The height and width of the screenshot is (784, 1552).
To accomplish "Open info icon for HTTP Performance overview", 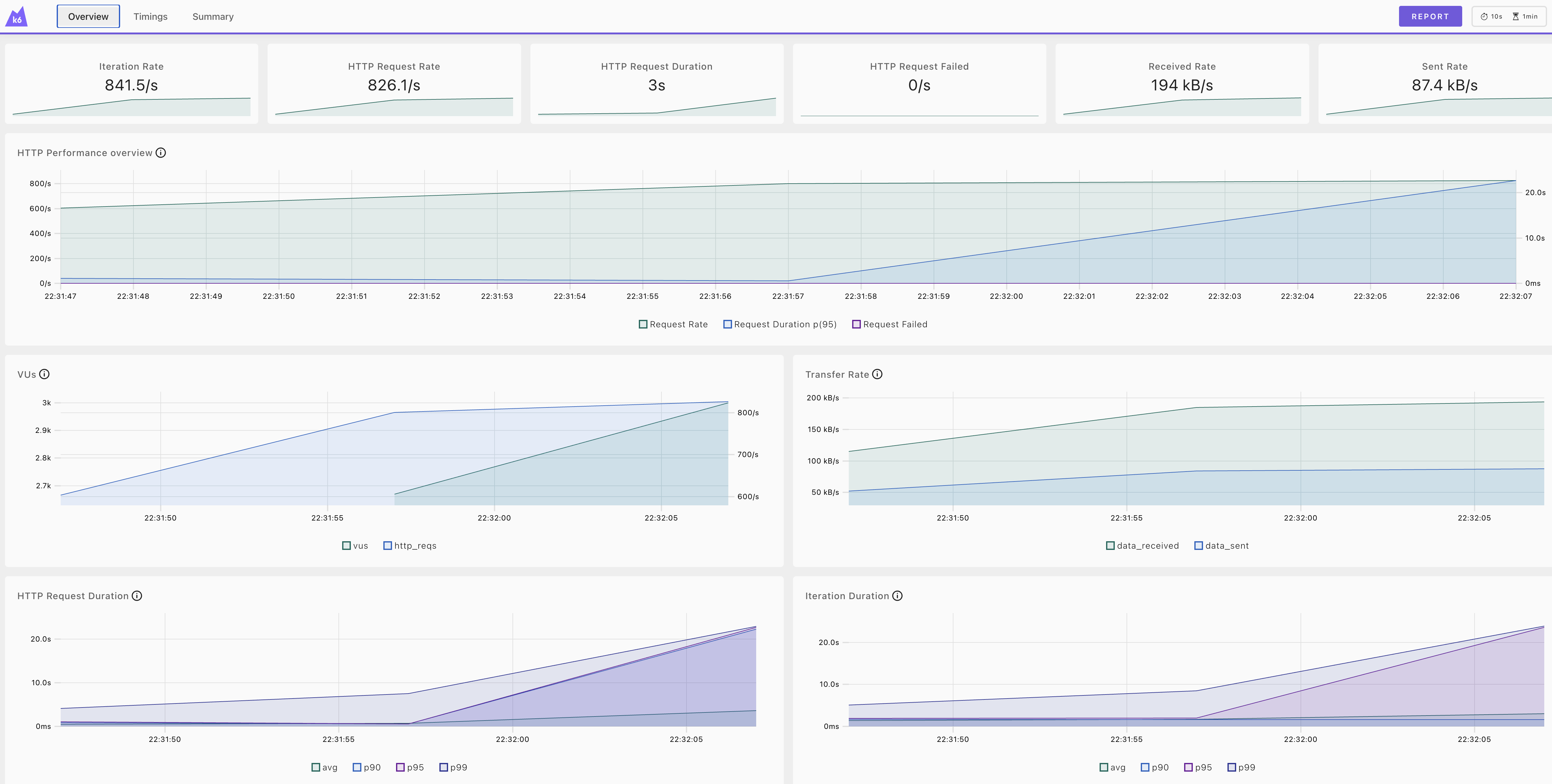I will [161, 152].
